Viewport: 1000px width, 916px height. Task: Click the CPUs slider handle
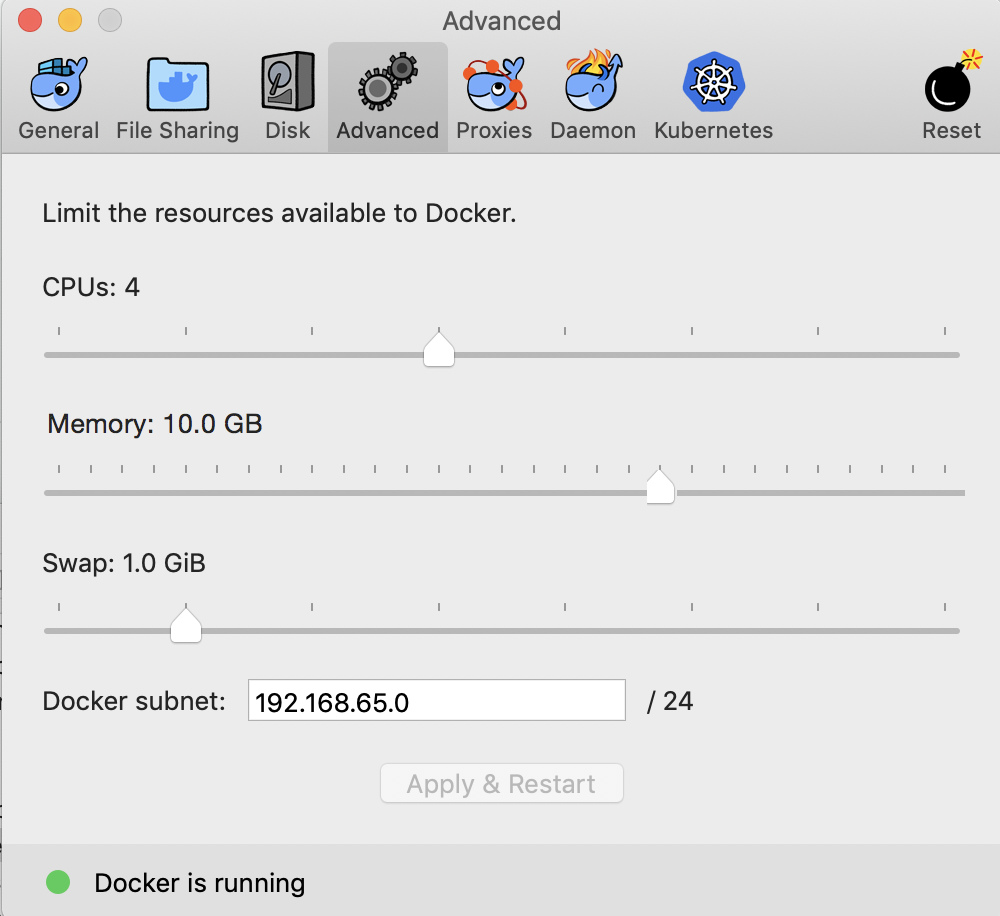coord(438,350)
